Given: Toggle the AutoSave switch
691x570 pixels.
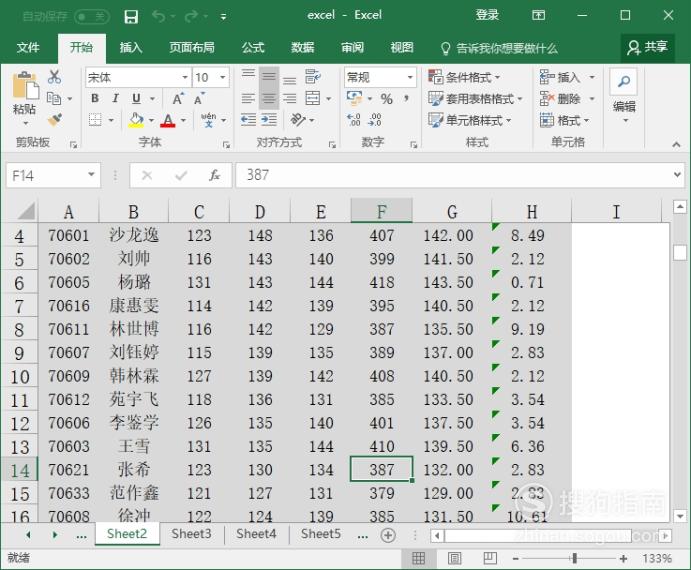Looking at the screenshot, I should (x=92, y=17).
